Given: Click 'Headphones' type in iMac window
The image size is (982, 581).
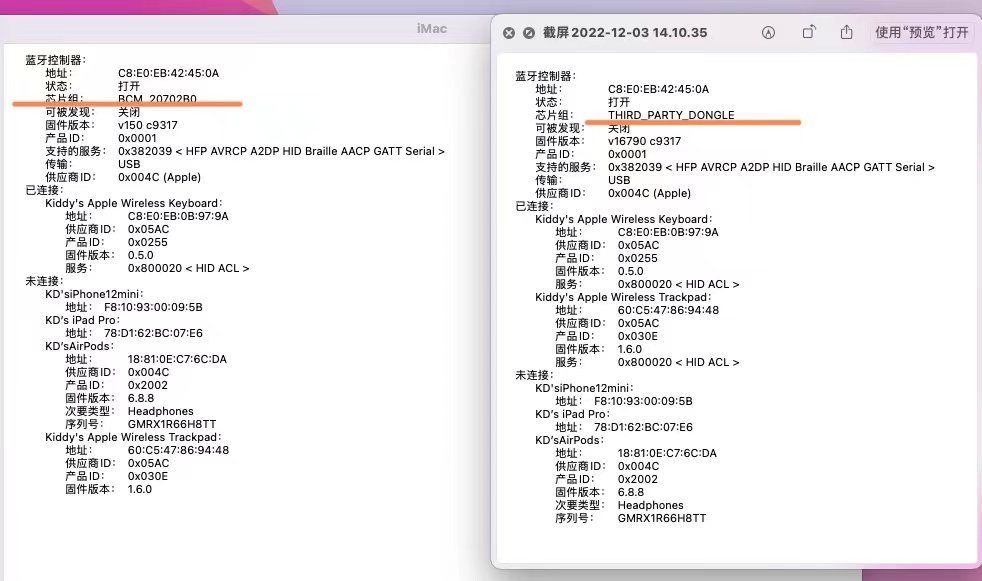Looking at the screenshot, I should (x=161, y=411).
